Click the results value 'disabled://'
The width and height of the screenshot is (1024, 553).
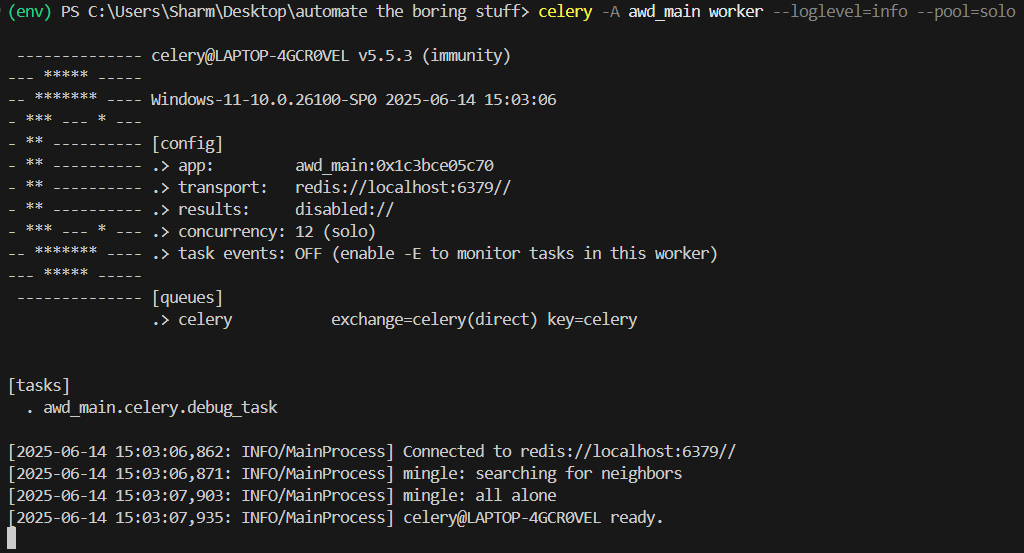click(x=344, y=210)
